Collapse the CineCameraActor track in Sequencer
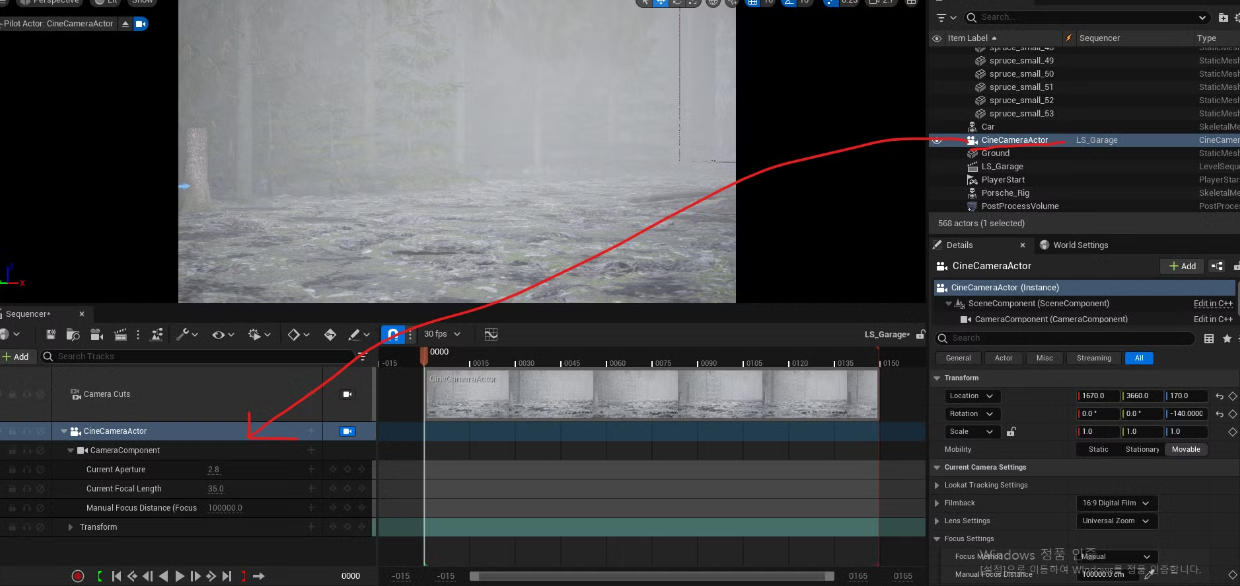Viewport: 1240px width, 586px height. click(x=64, y=431)
